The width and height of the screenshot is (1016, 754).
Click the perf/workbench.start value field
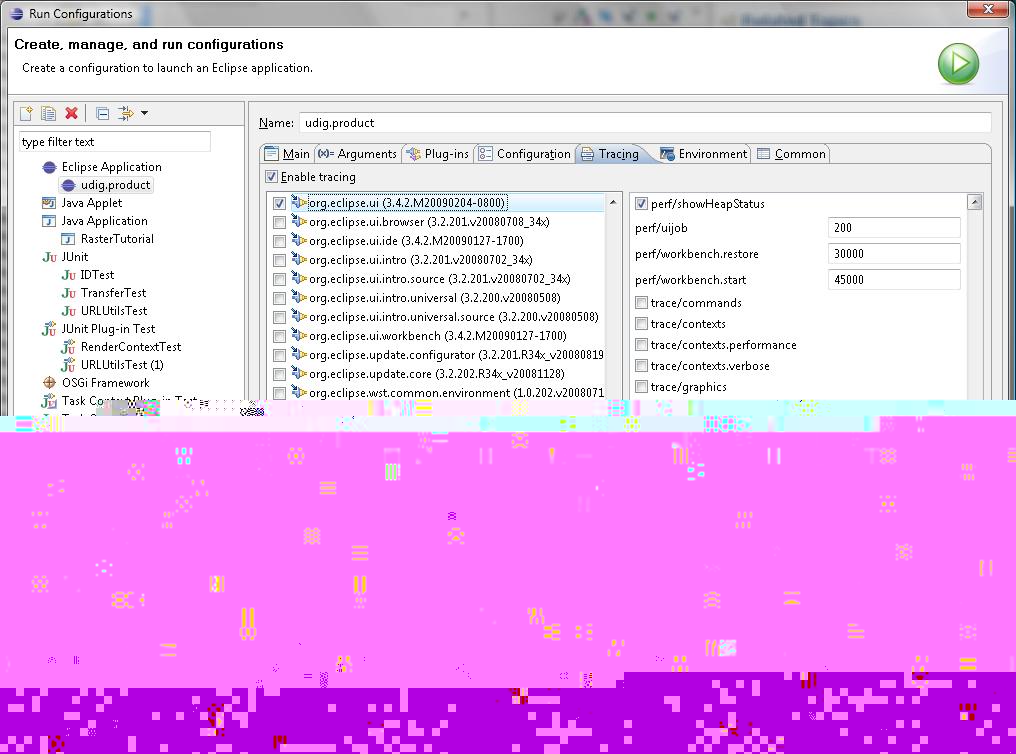click(x=894, y=280)
